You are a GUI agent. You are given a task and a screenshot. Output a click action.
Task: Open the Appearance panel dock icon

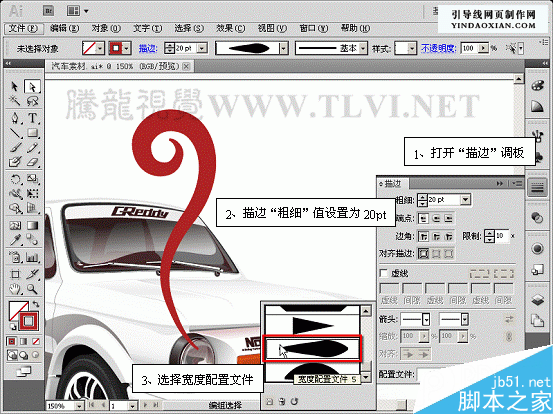(537, 249)
